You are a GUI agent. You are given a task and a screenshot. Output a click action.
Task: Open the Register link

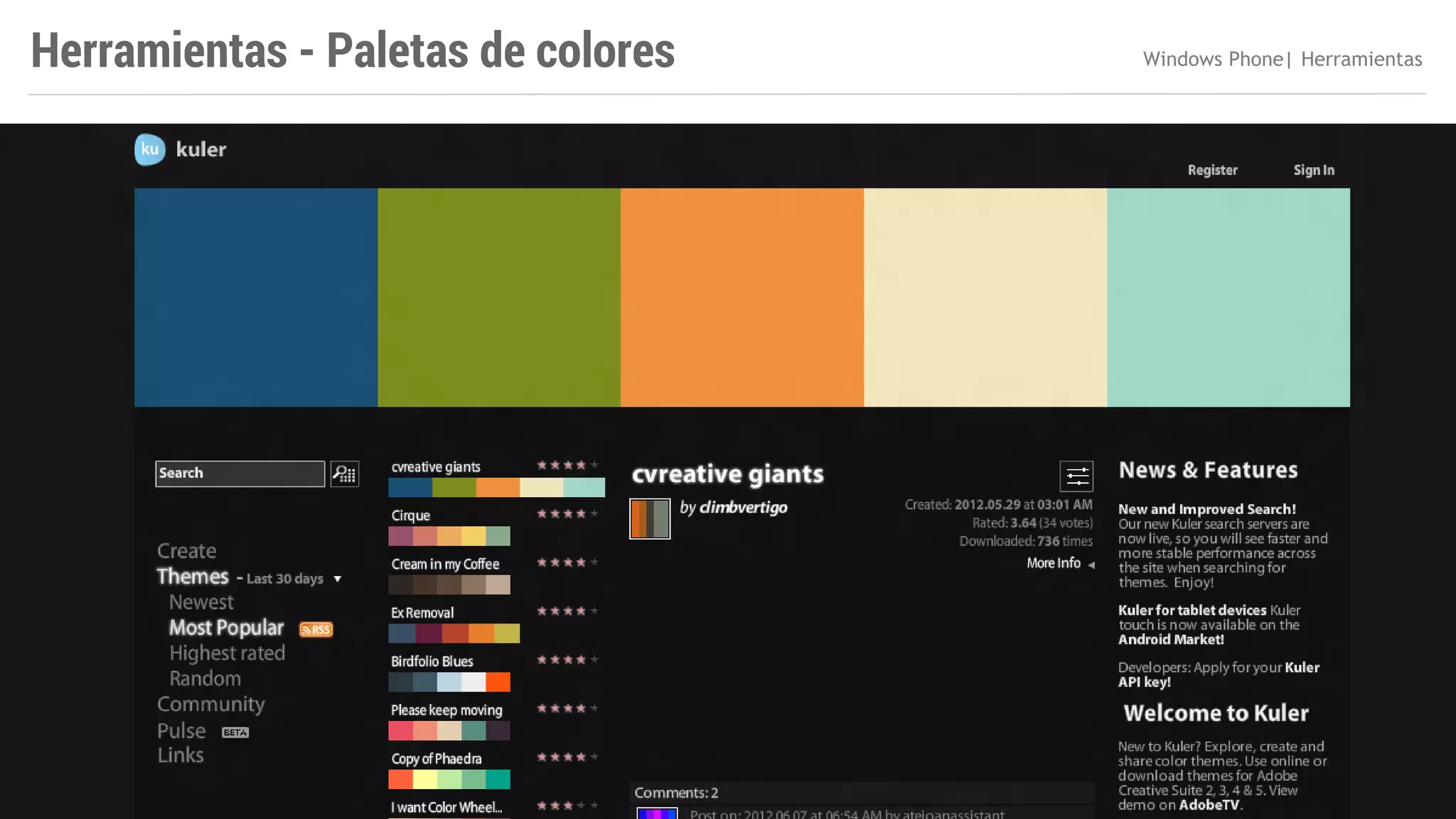point(1212,170)
